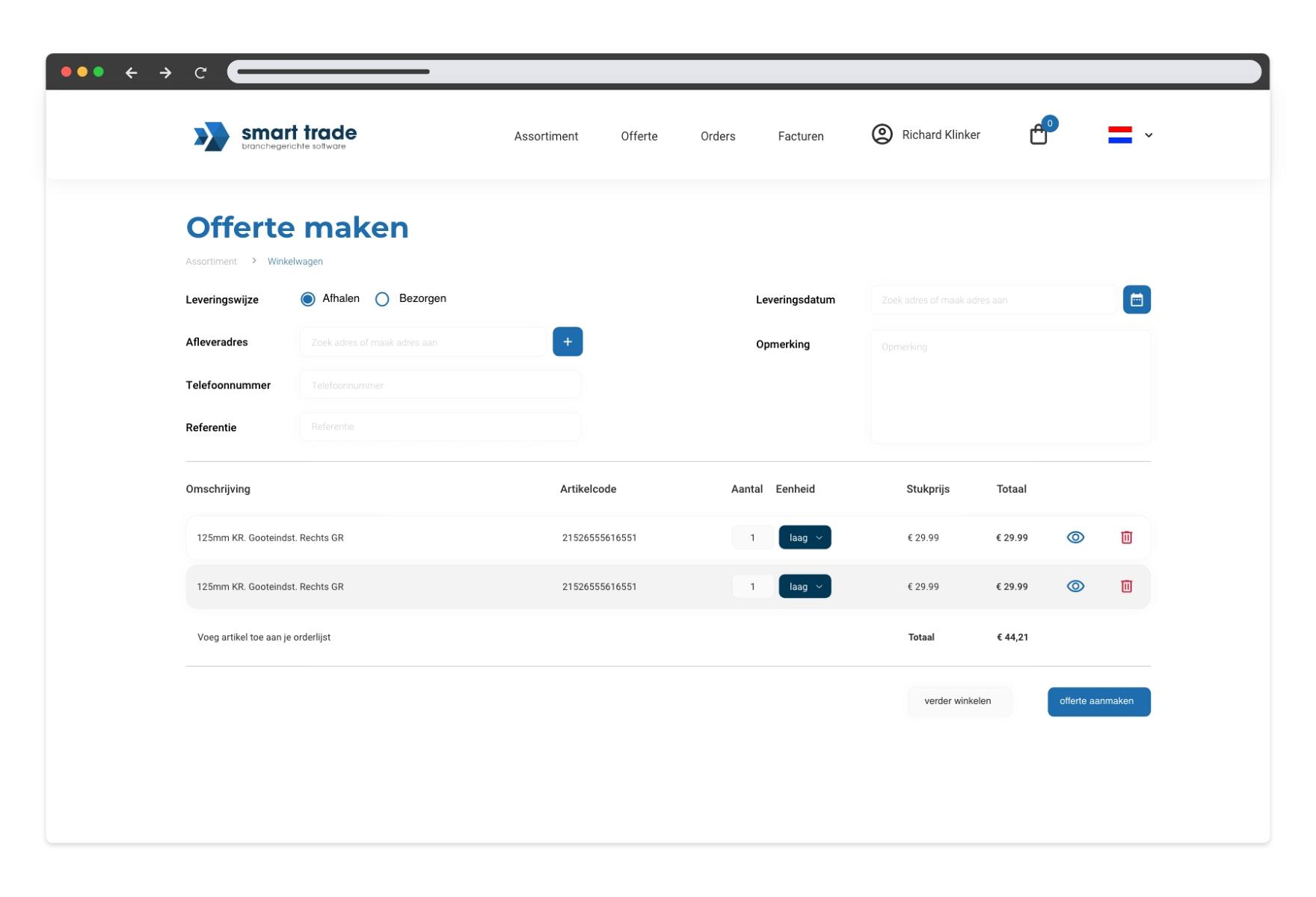
Task: Open the Eenheid dropdown in first row
Action: click(x=805, y=537)
